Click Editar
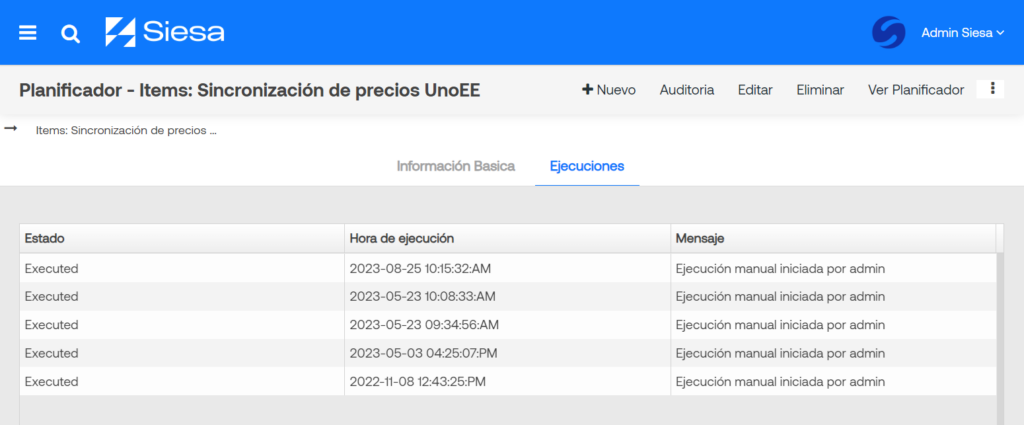 coord(755,90)
